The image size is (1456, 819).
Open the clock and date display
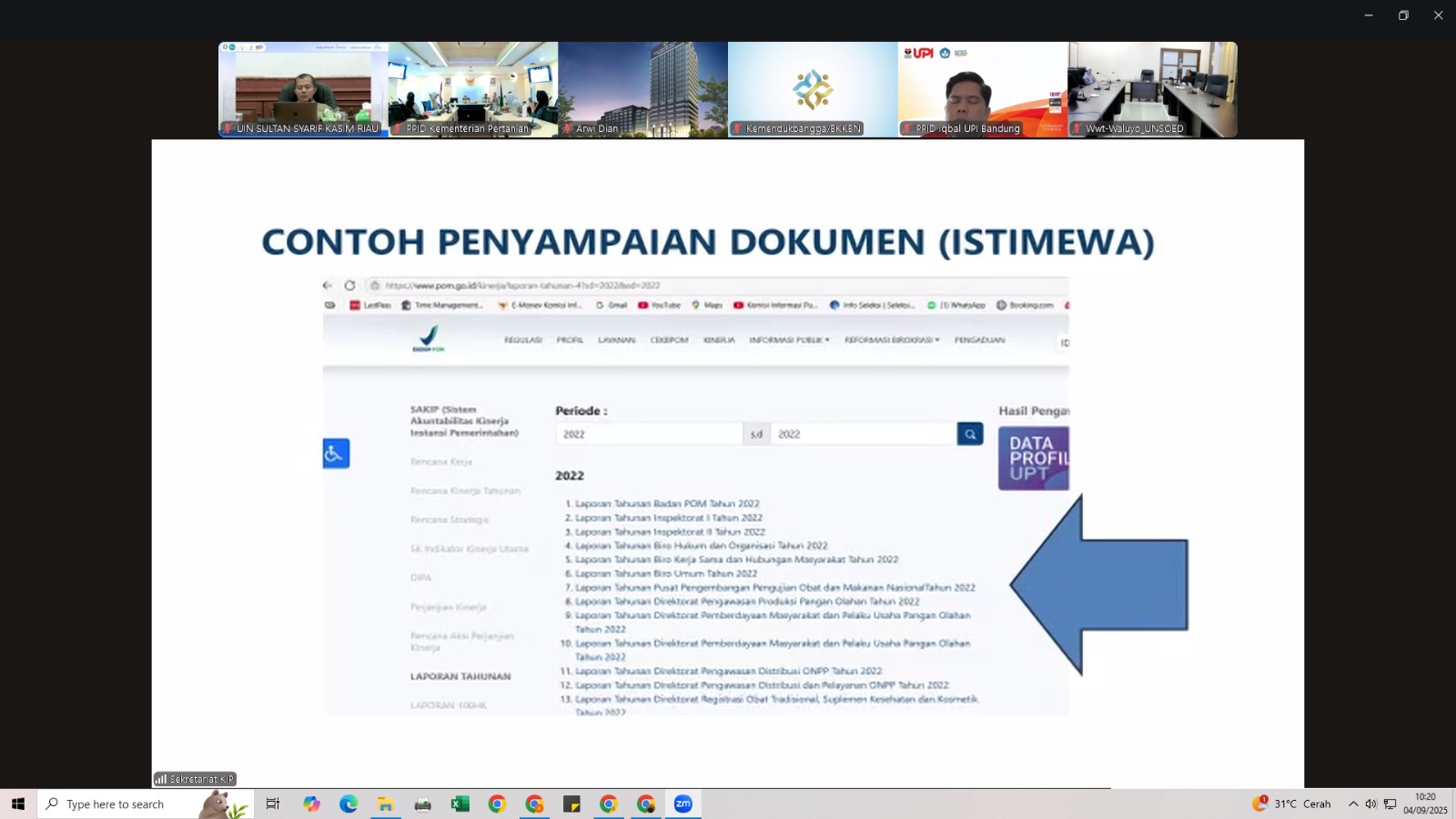1425,804
